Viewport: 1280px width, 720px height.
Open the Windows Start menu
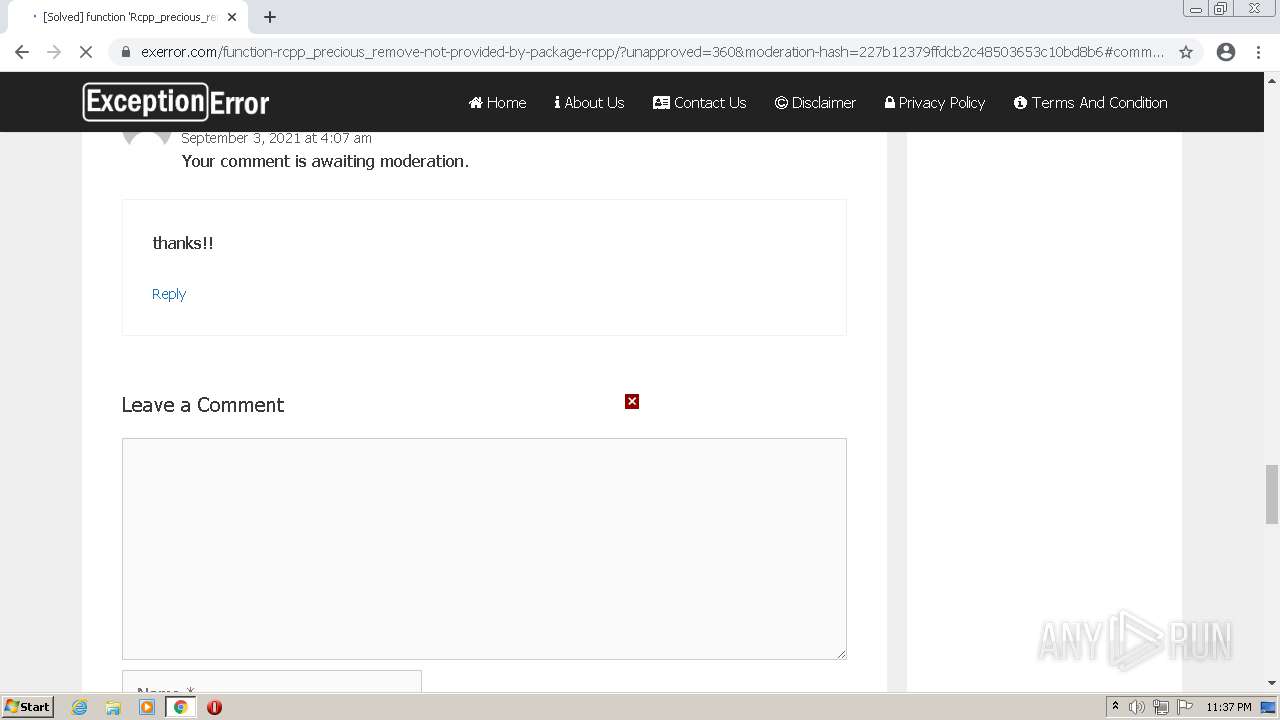(x=27, y=707)
